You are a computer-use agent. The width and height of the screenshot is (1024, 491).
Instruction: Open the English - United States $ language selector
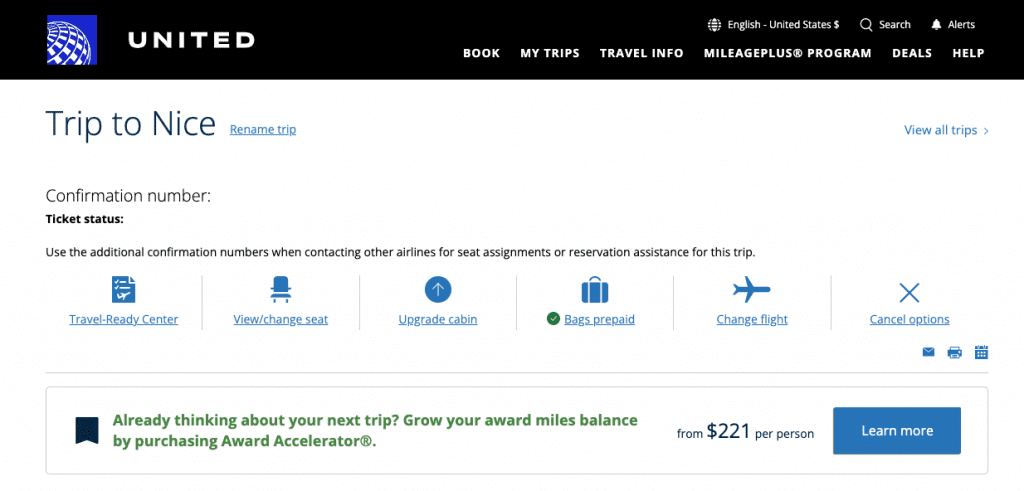pos(774,25)
